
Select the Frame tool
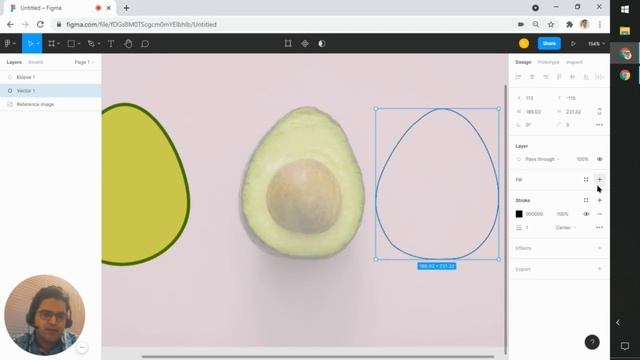point(51,43)
